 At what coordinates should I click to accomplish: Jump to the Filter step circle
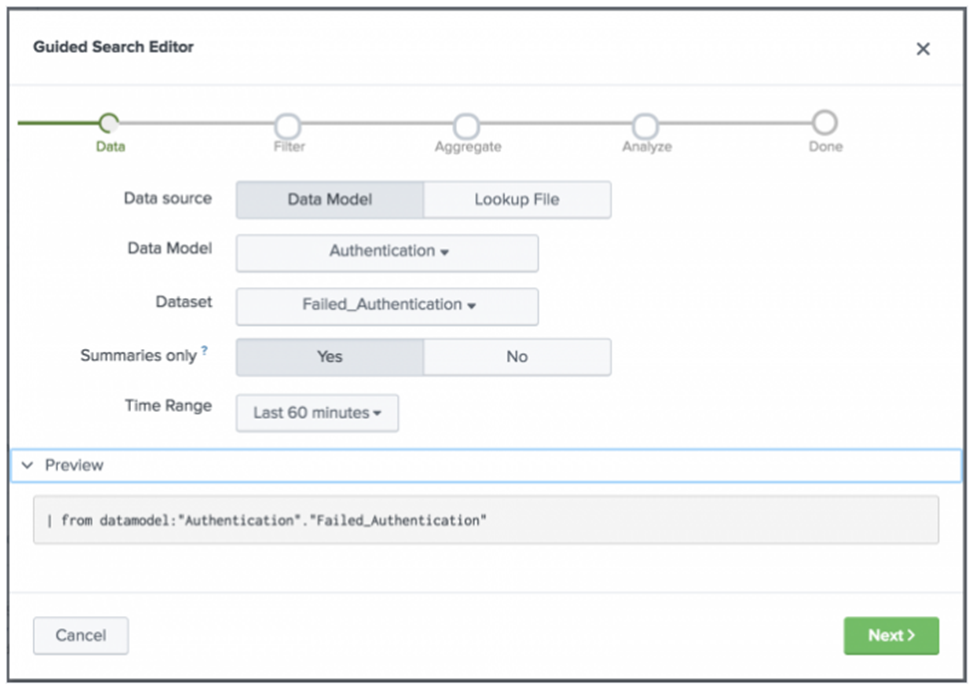[288, 125]
